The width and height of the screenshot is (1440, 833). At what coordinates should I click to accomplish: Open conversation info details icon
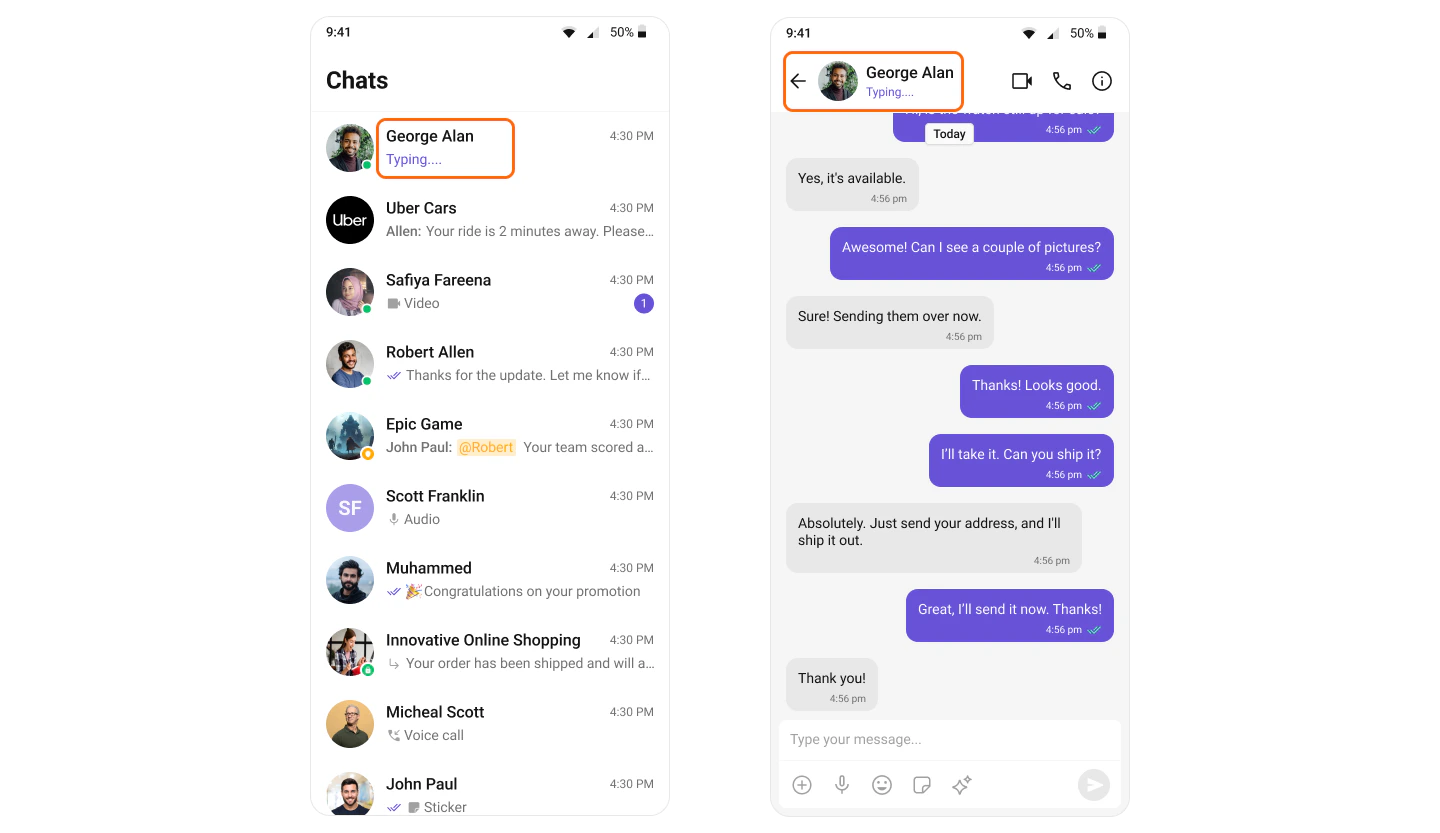click(x=1102, y=81)
